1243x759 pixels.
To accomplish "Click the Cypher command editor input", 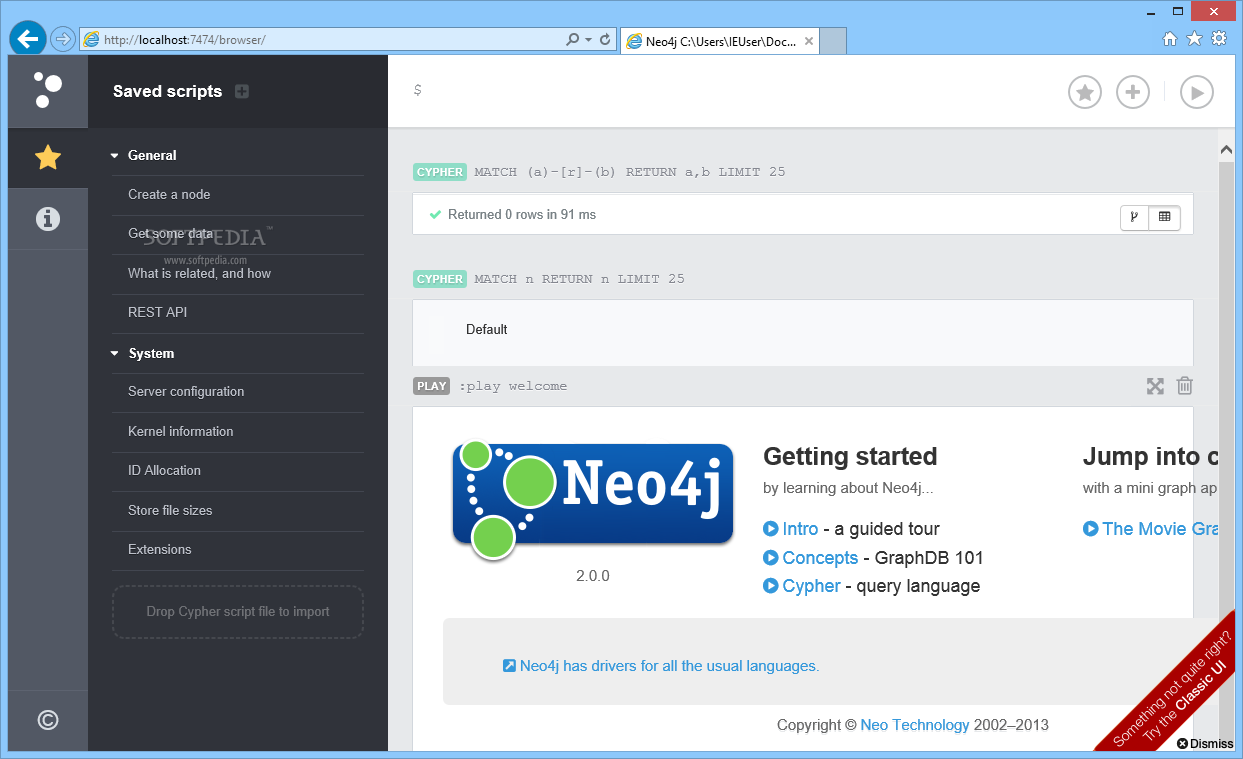I will click(x=730, y=91).
